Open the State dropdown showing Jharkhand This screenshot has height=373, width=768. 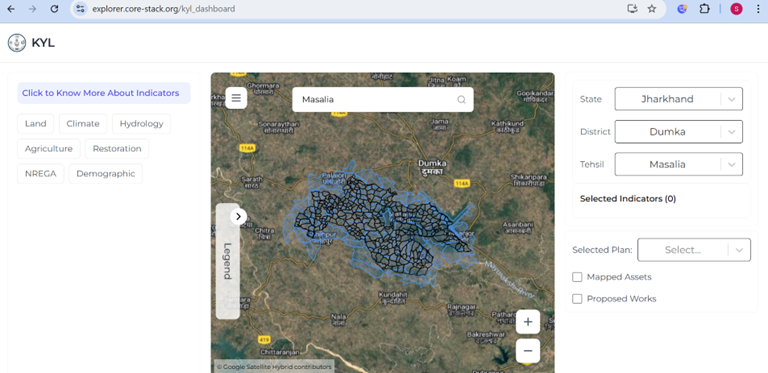[678, 99]
